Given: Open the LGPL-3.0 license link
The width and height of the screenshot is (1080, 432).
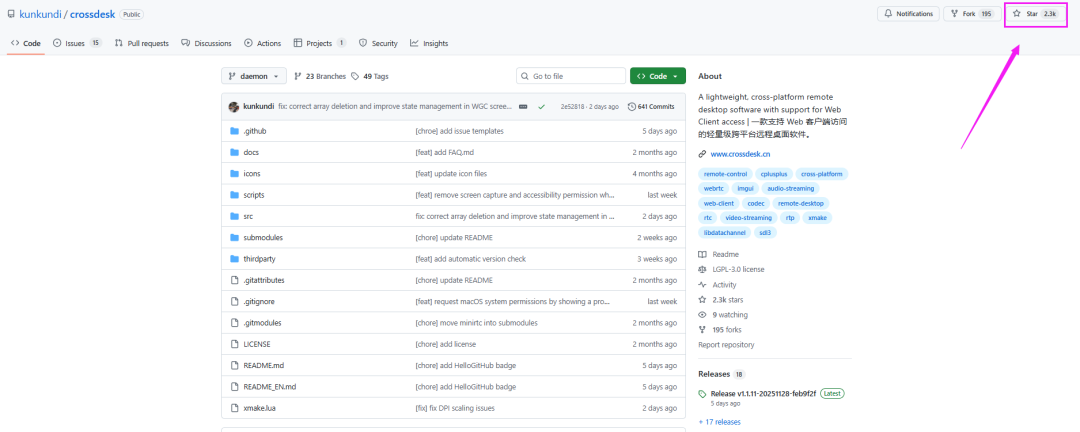Looking at the screenshot, I should pyautogui.click(x=738, y=269).
